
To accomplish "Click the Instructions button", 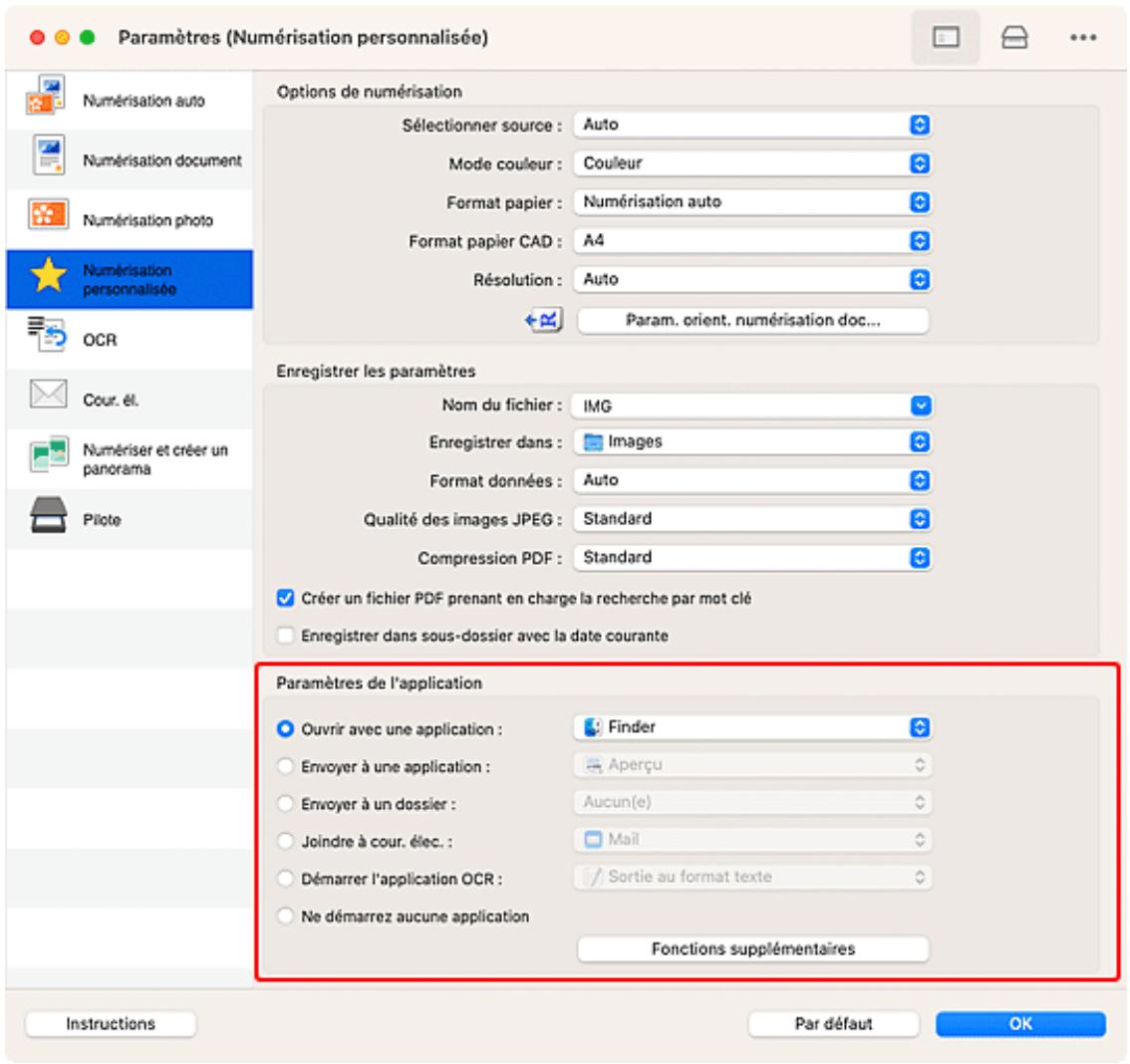I will [111, 1024].
